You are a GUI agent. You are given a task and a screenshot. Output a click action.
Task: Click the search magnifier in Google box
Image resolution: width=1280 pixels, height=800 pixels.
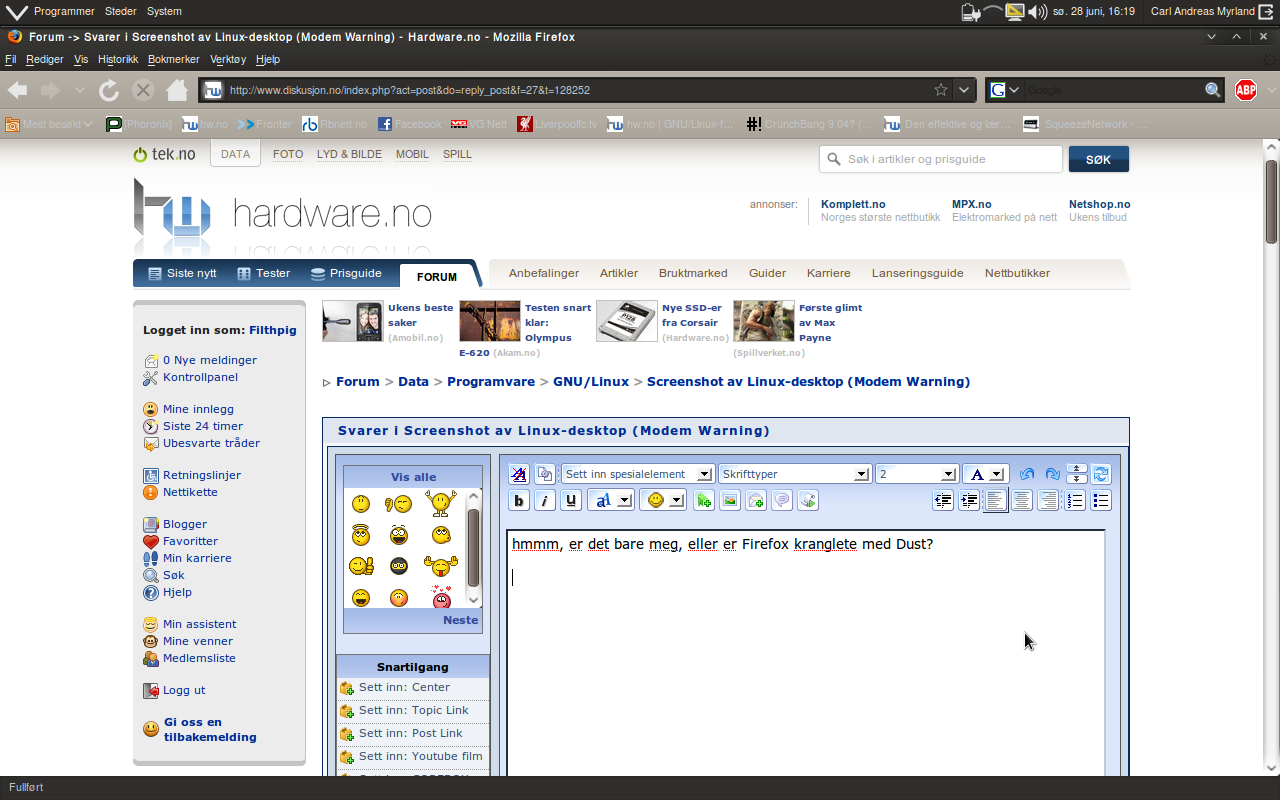1213,90
